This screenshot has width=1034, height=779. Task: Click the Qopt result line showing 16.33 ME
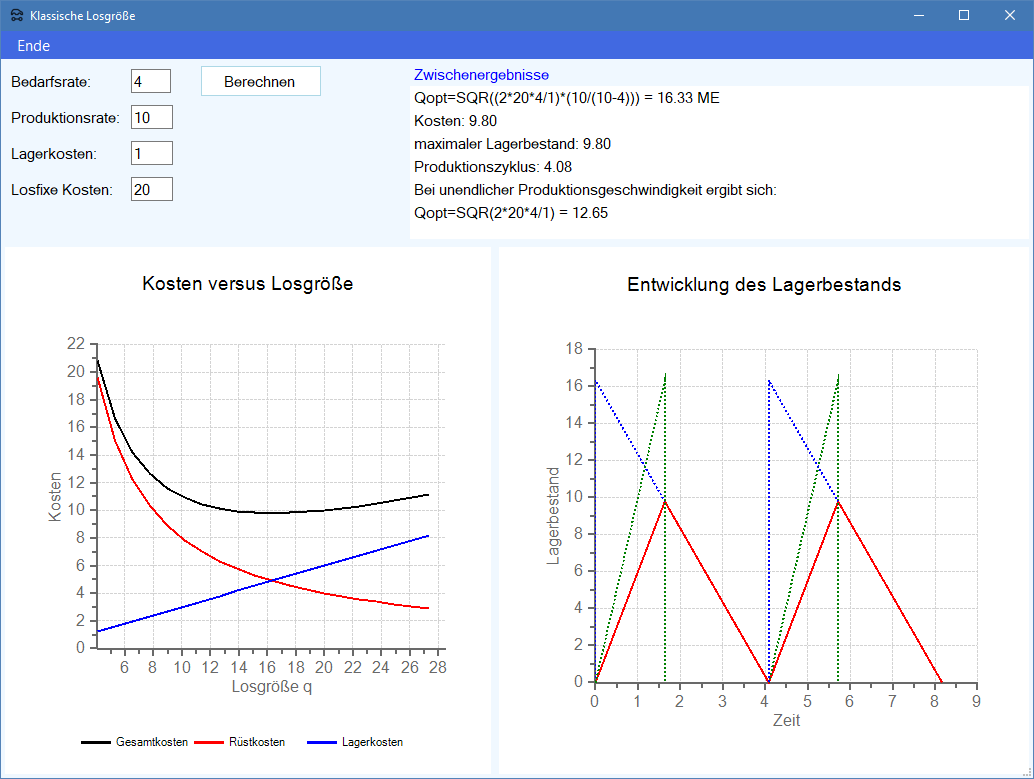pos(566,98)
